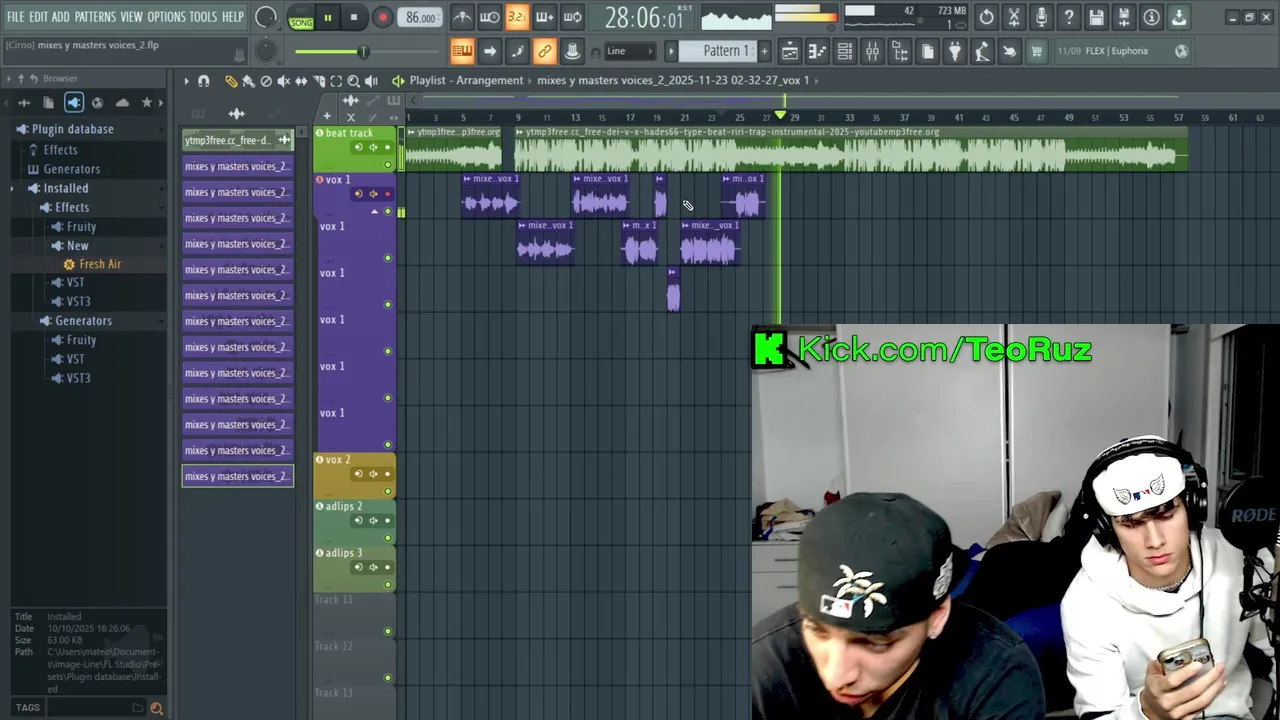Screen dimensions: 1280x720
Task: Select the Mute tool in playlist toolbar
Action: point(283,81)
